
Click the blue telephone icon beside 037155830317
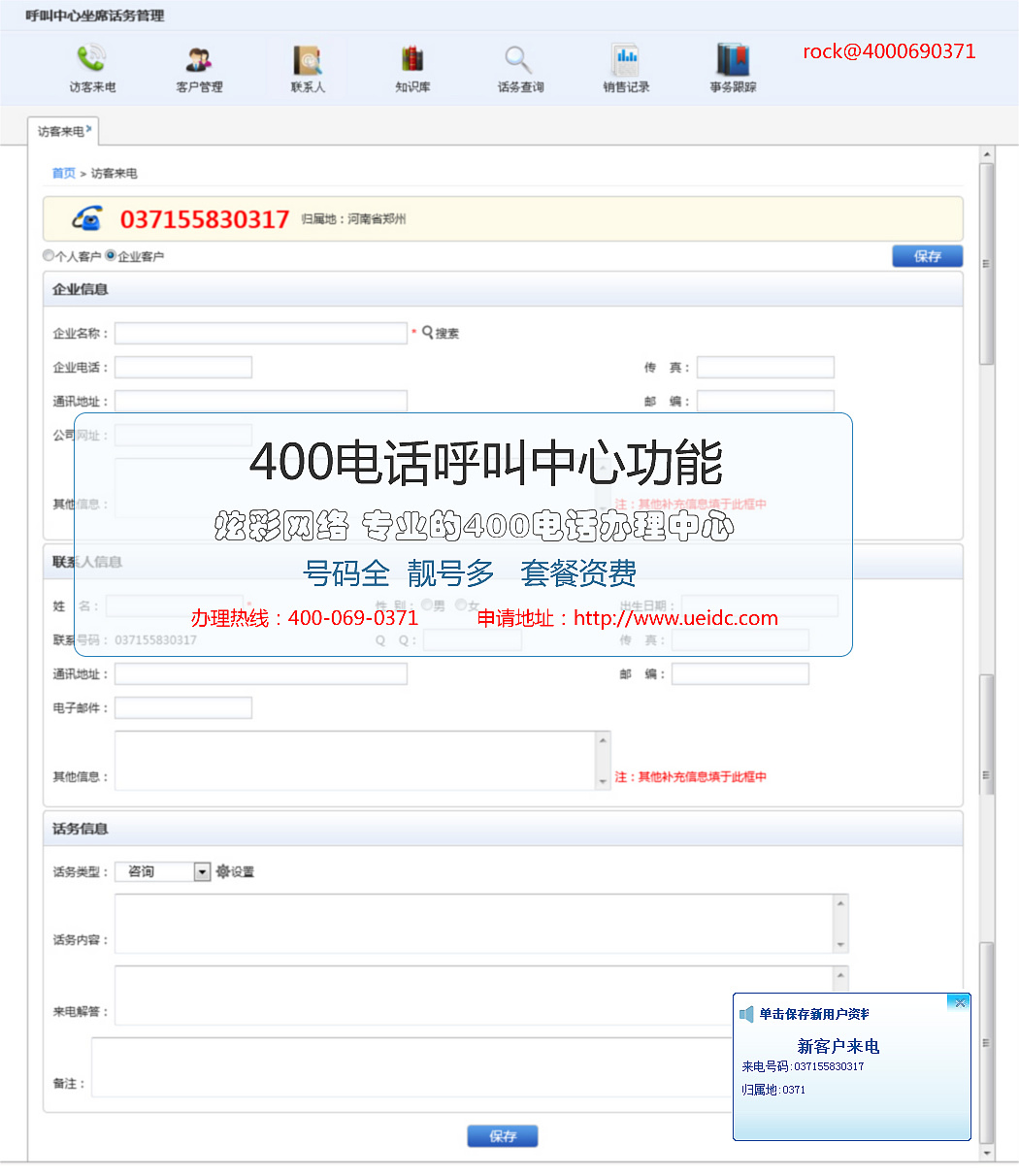(x=87, y=218)
